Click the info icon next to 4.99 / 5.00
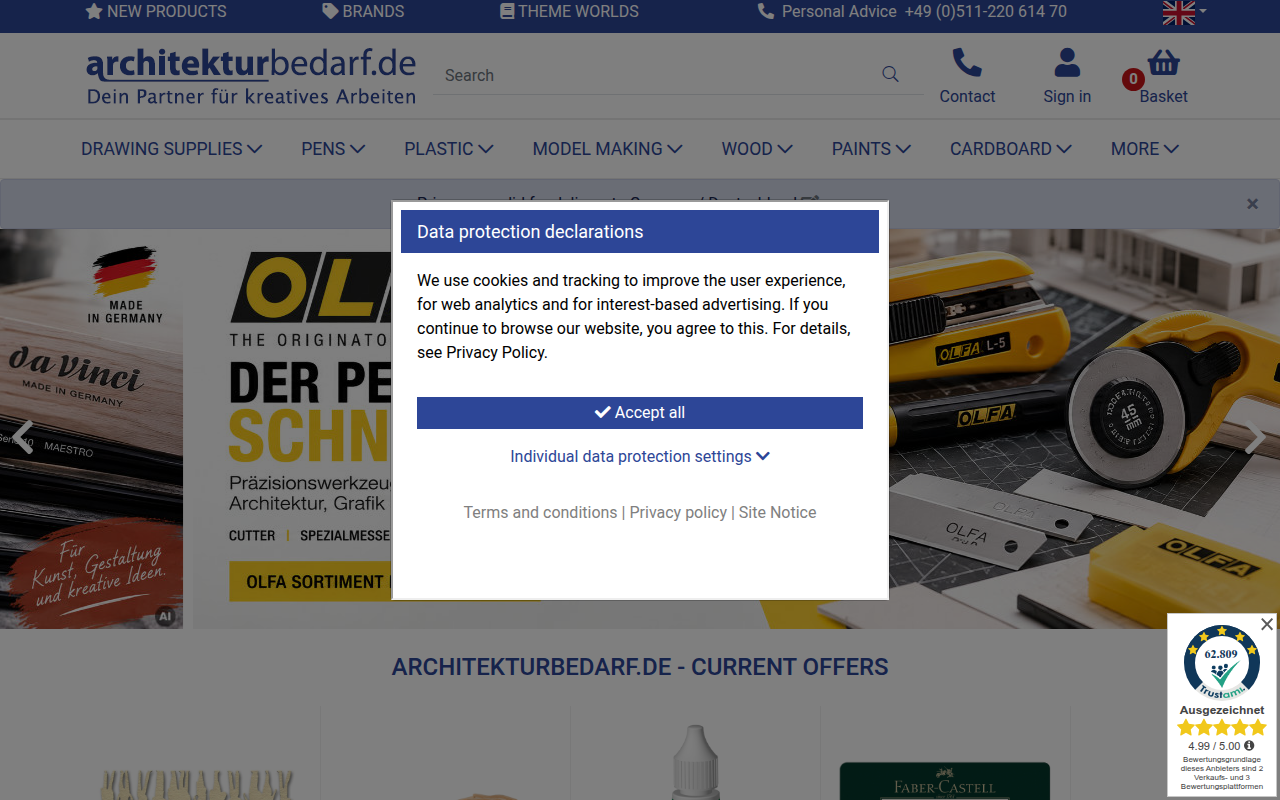The image size is (1280, 800). [1248, 746]
